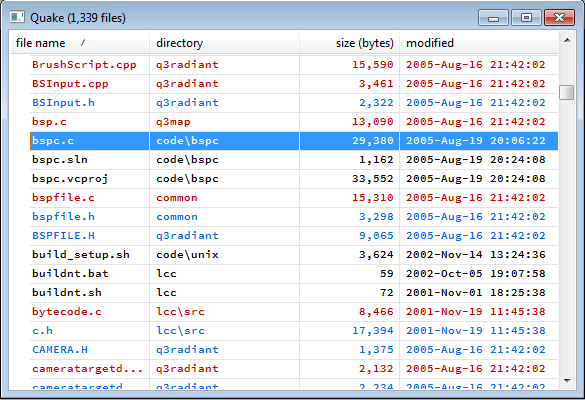The width and height of the screenshot is (585, 400).
Task: Select file bspc.sln
Action: coord(60,160)
